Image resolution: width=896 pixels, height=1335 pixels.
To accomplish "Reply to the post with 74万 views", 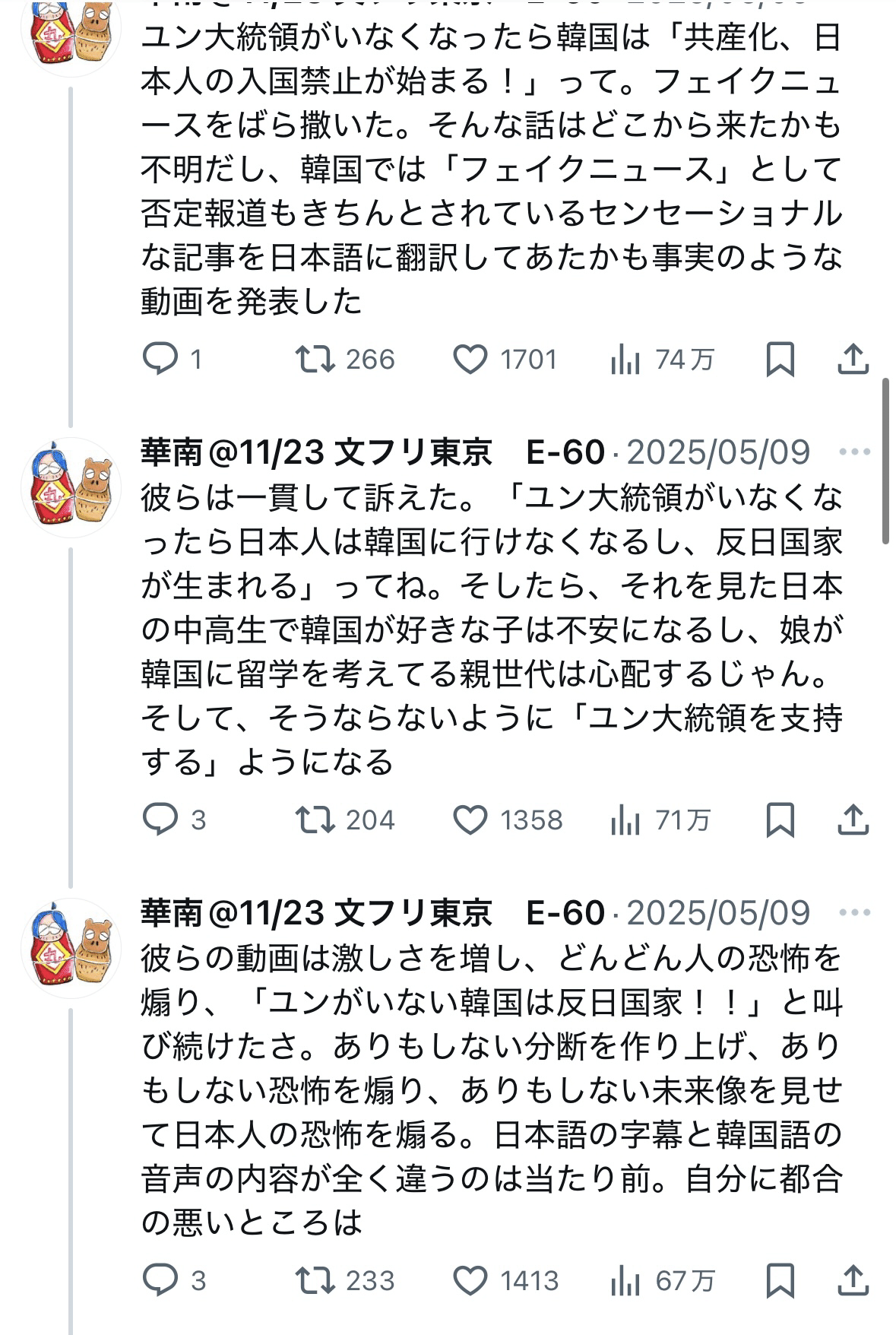I will pyautogui.click(x=160, y=359).
